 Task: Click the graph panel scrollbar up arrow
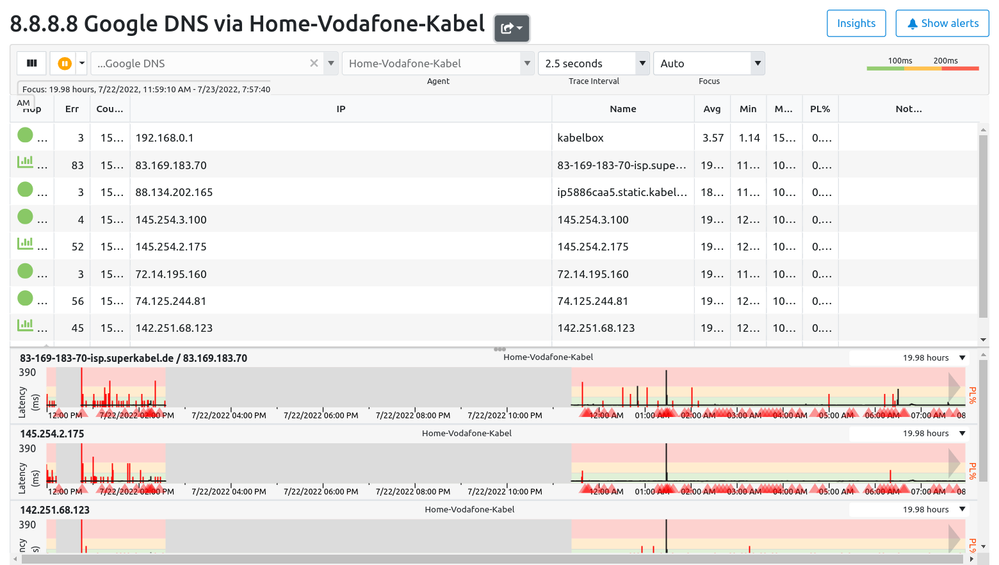pyautogui.click(x=984, y=354)
